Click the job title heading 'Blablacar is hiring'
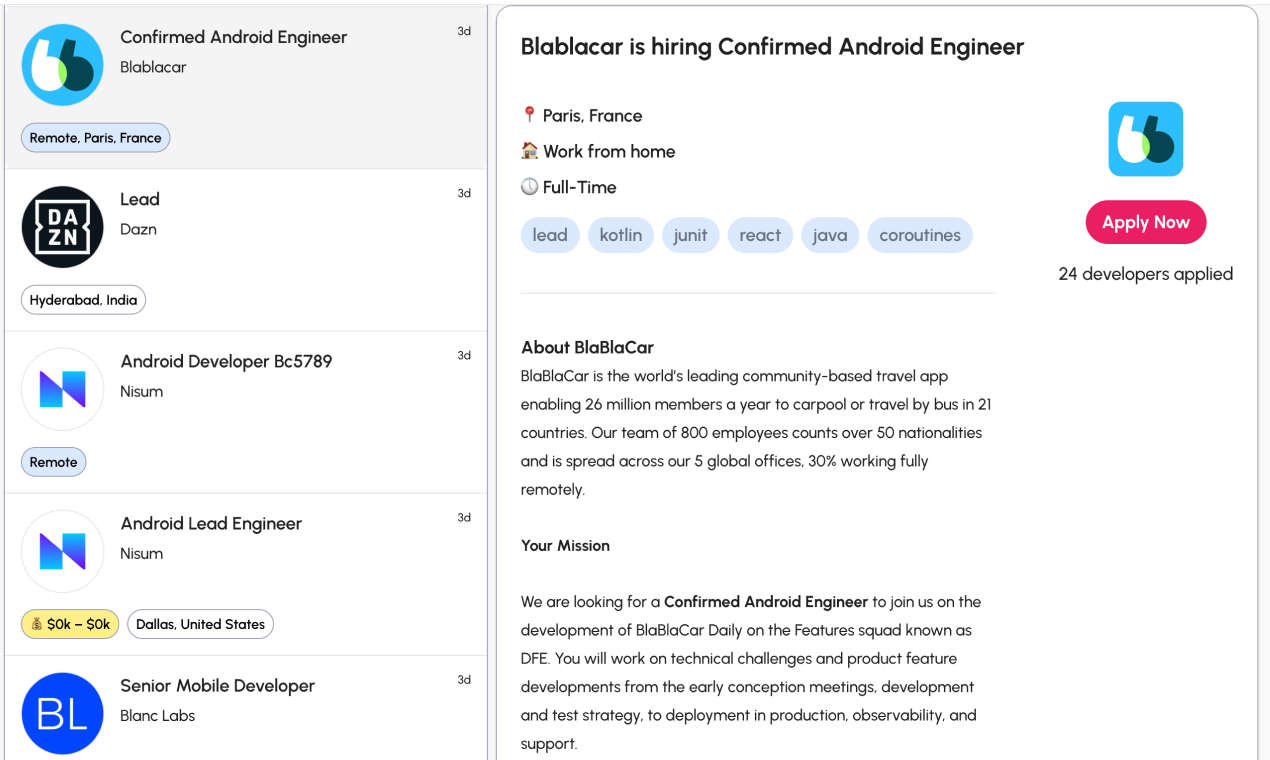Viewport: 1270px width, 760px height. 772,46
